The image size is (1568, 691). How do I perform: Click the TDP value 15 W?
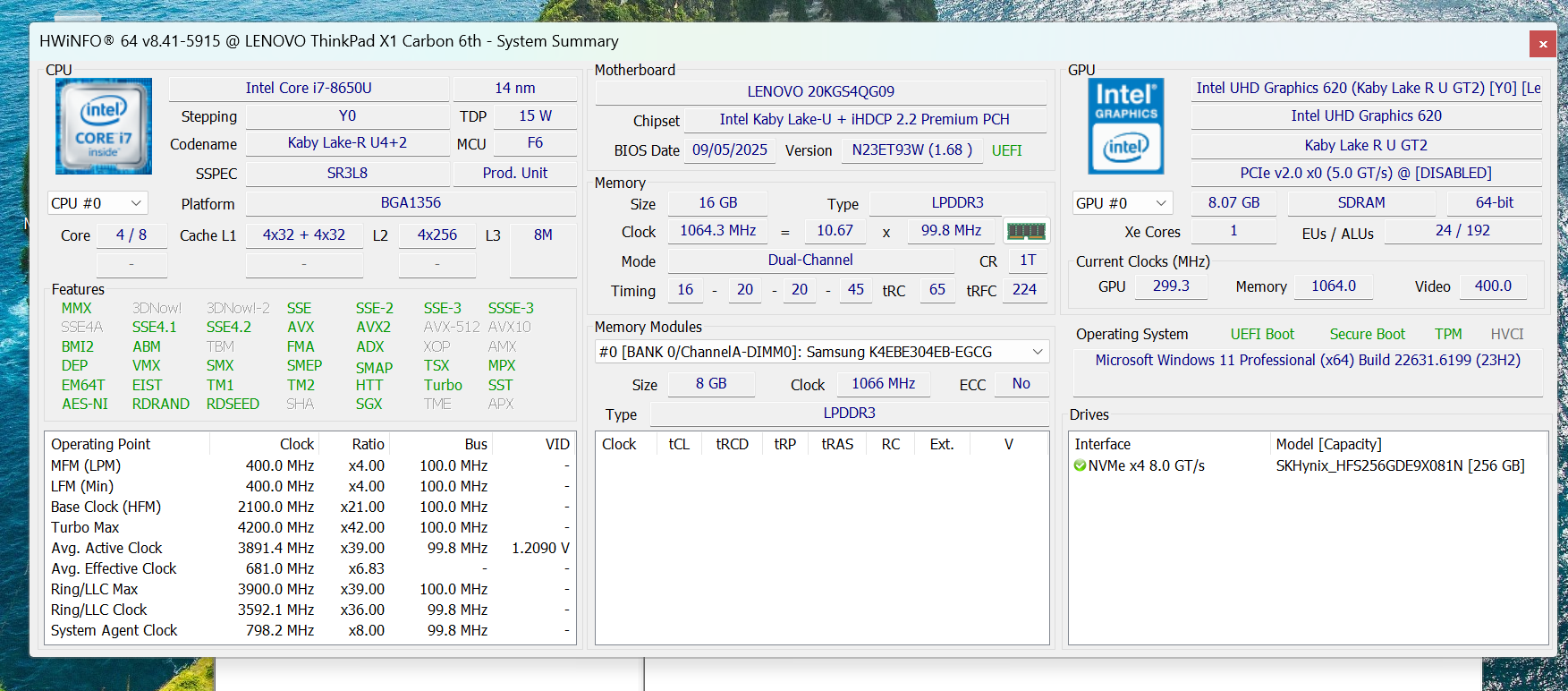[x=535, y=115]
